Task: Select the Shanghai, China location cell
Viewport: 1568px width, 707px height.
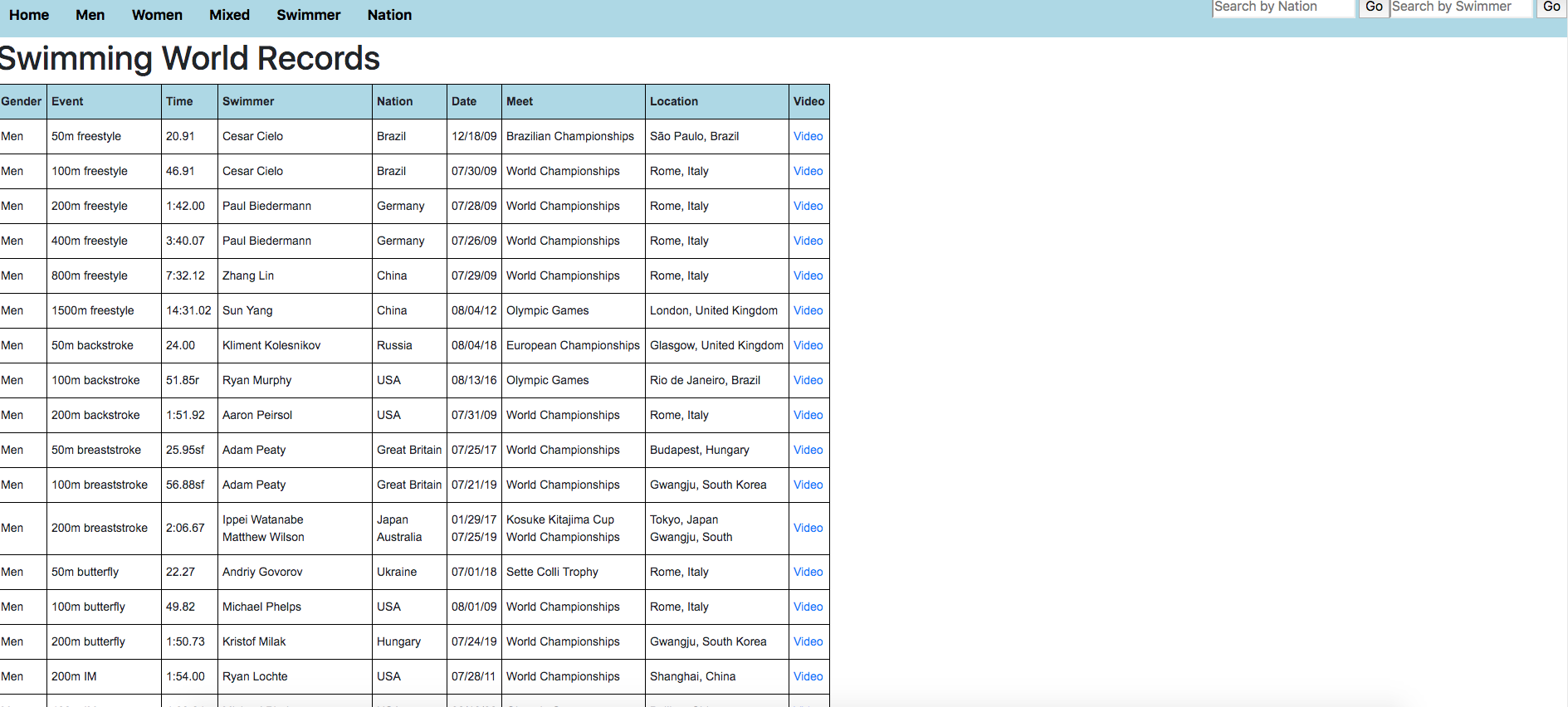Action: [717, 676]
